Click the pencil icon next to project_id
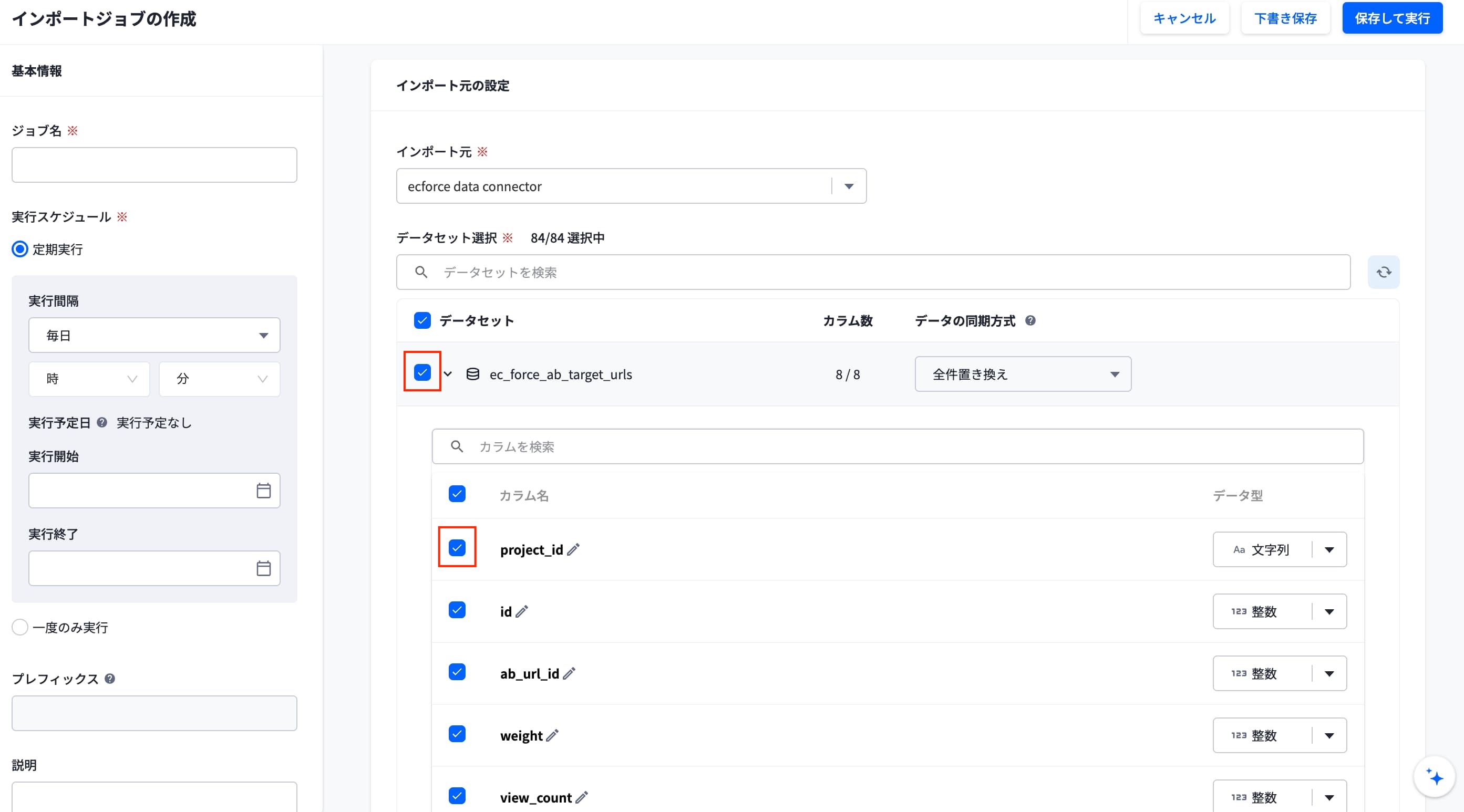The width and height of the screenshot is (1464, 812). [x=573, y=549]
